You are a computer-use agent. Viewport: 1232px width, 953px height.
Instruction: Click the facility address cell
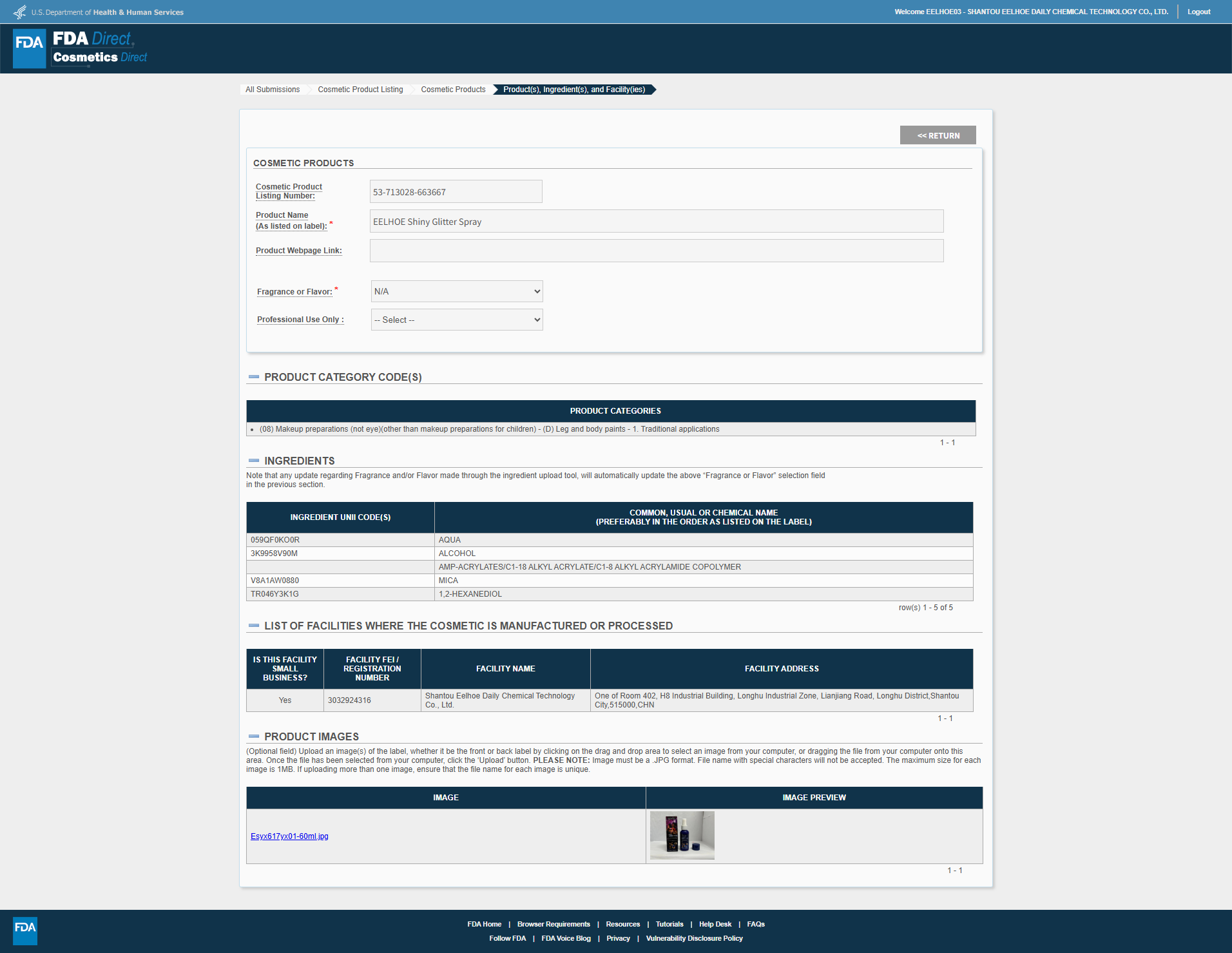coord(782,700)
